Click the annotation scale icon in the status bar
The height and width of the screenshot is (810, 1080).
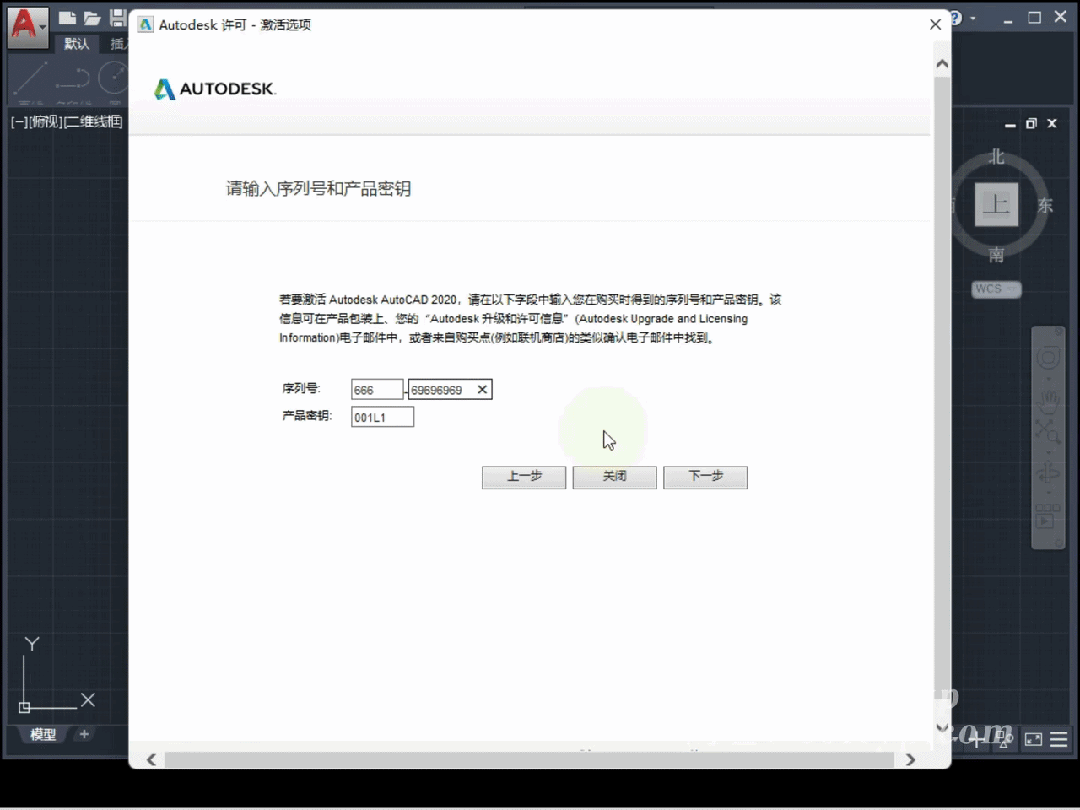[x=1005, y=740]
